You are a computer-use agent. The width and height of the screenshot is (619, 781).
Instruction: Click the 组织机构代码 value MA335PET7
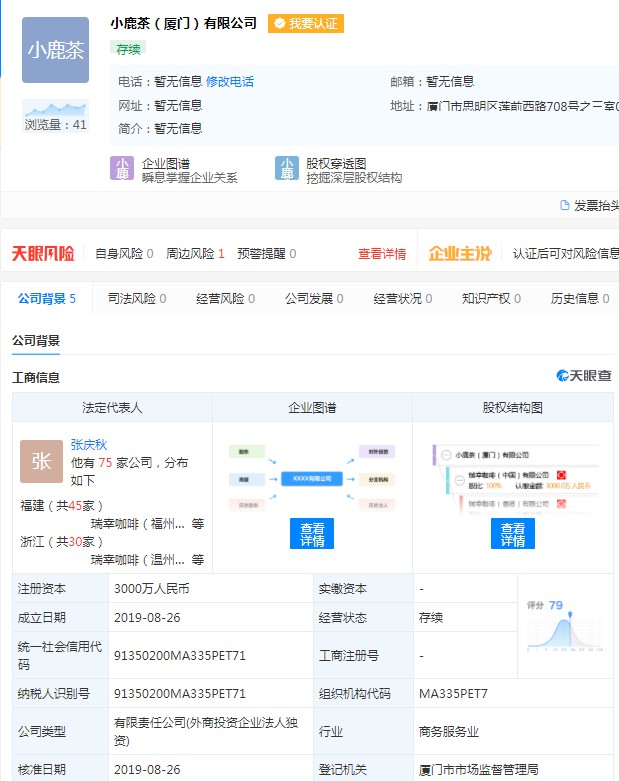coord(453,693)
